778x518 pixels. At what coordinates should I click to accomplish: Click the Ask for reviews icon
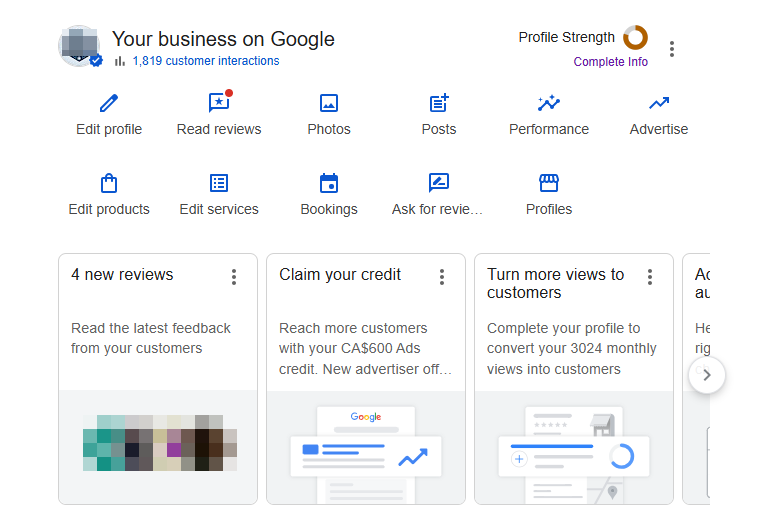pos(439,183)
